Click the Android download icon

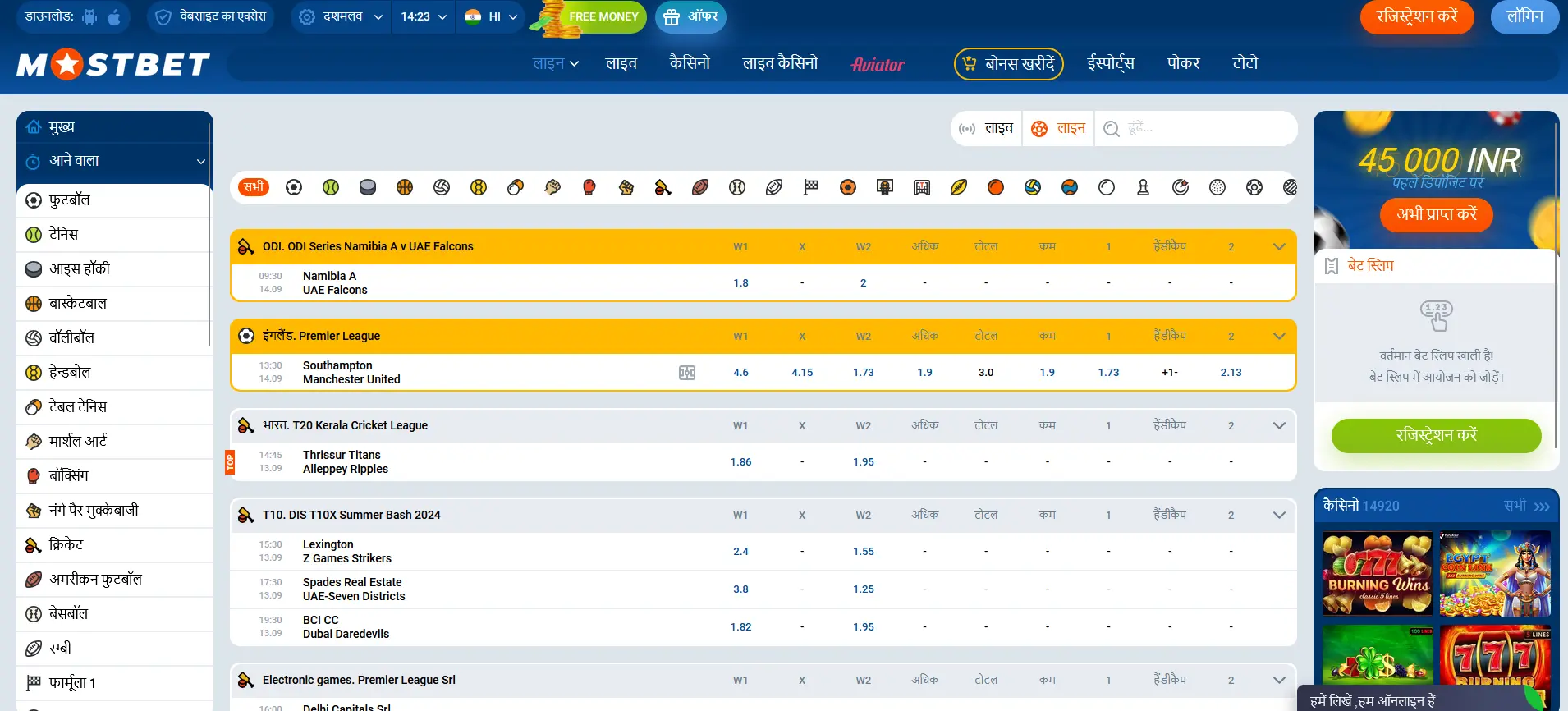coord(90,16)
